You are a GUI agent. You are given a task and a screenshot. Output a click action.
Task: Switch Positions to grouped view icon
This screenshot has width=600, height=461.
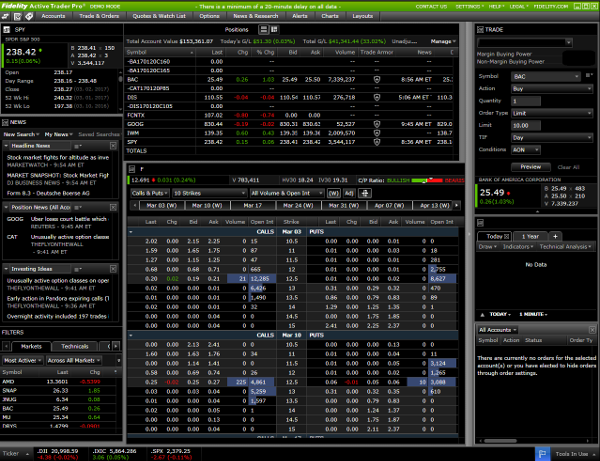[274, 29]
